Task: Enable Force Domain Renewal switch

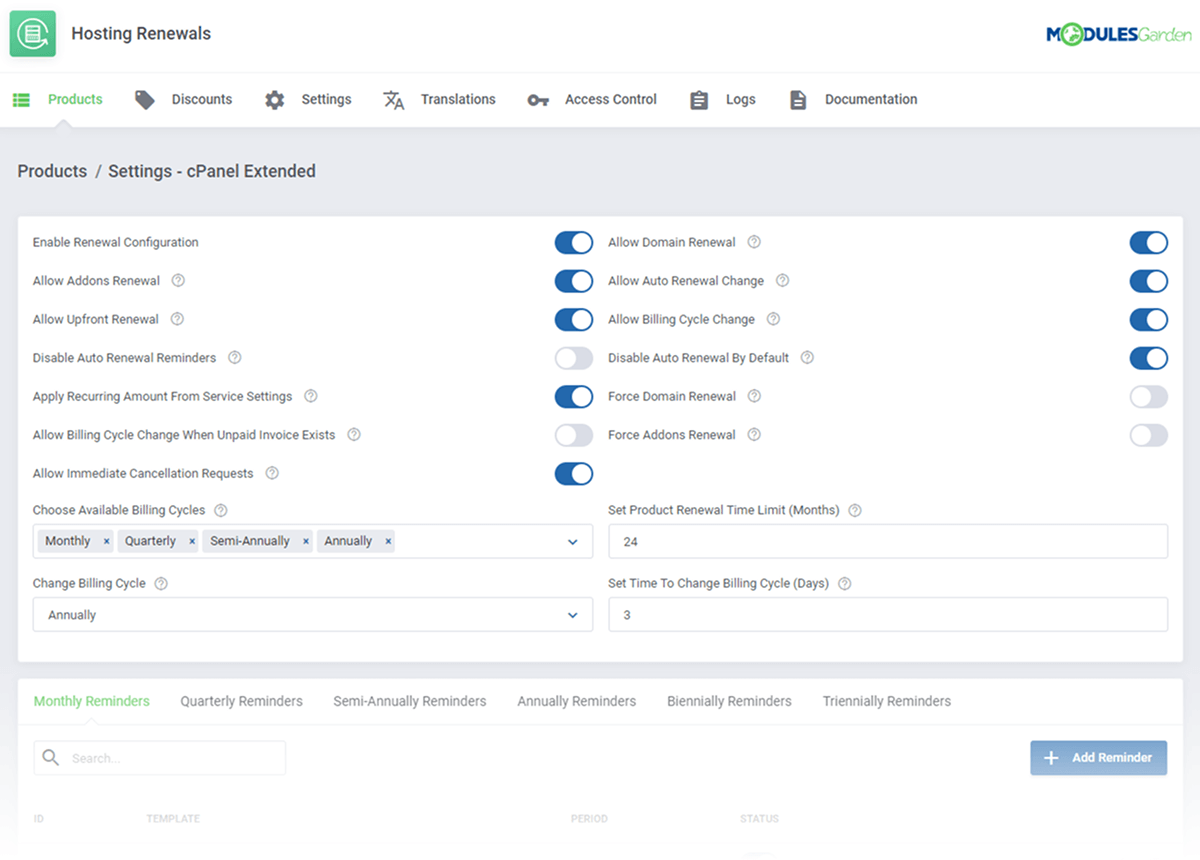Action: point(1149,397)
